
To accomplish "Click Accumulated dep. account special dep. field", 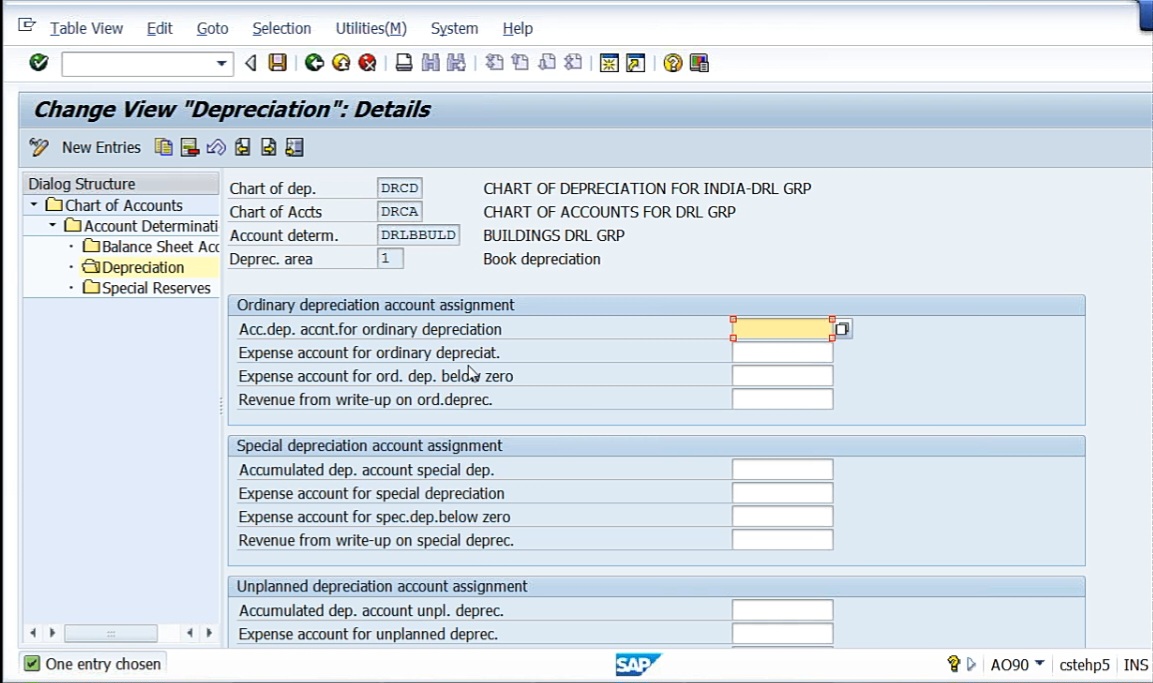I will (x=782, y=469).
